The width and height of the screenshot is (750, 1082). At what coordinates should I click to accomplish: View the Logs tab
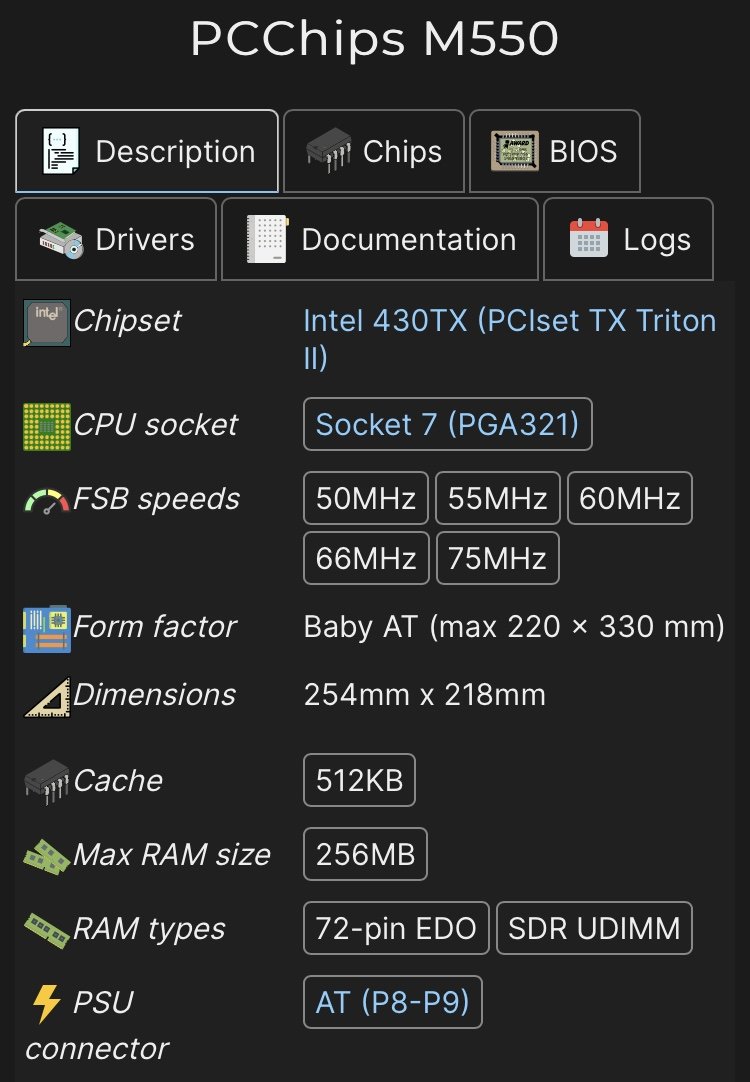(x=628, y=240)
